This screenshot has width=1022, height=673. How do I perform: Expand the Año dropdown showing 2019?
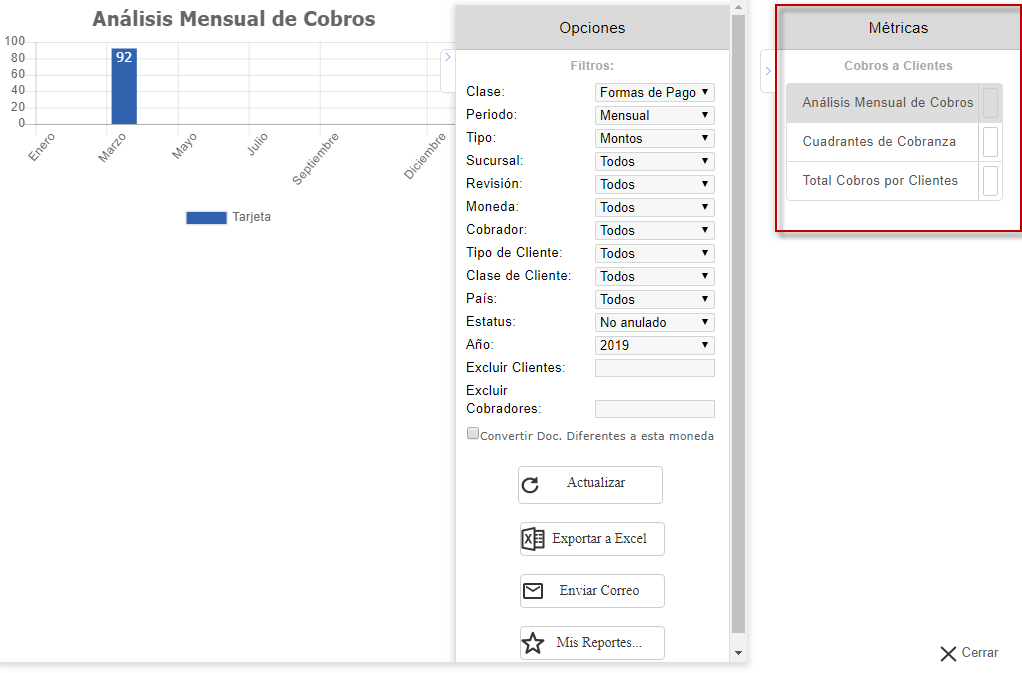pos(654,345)
